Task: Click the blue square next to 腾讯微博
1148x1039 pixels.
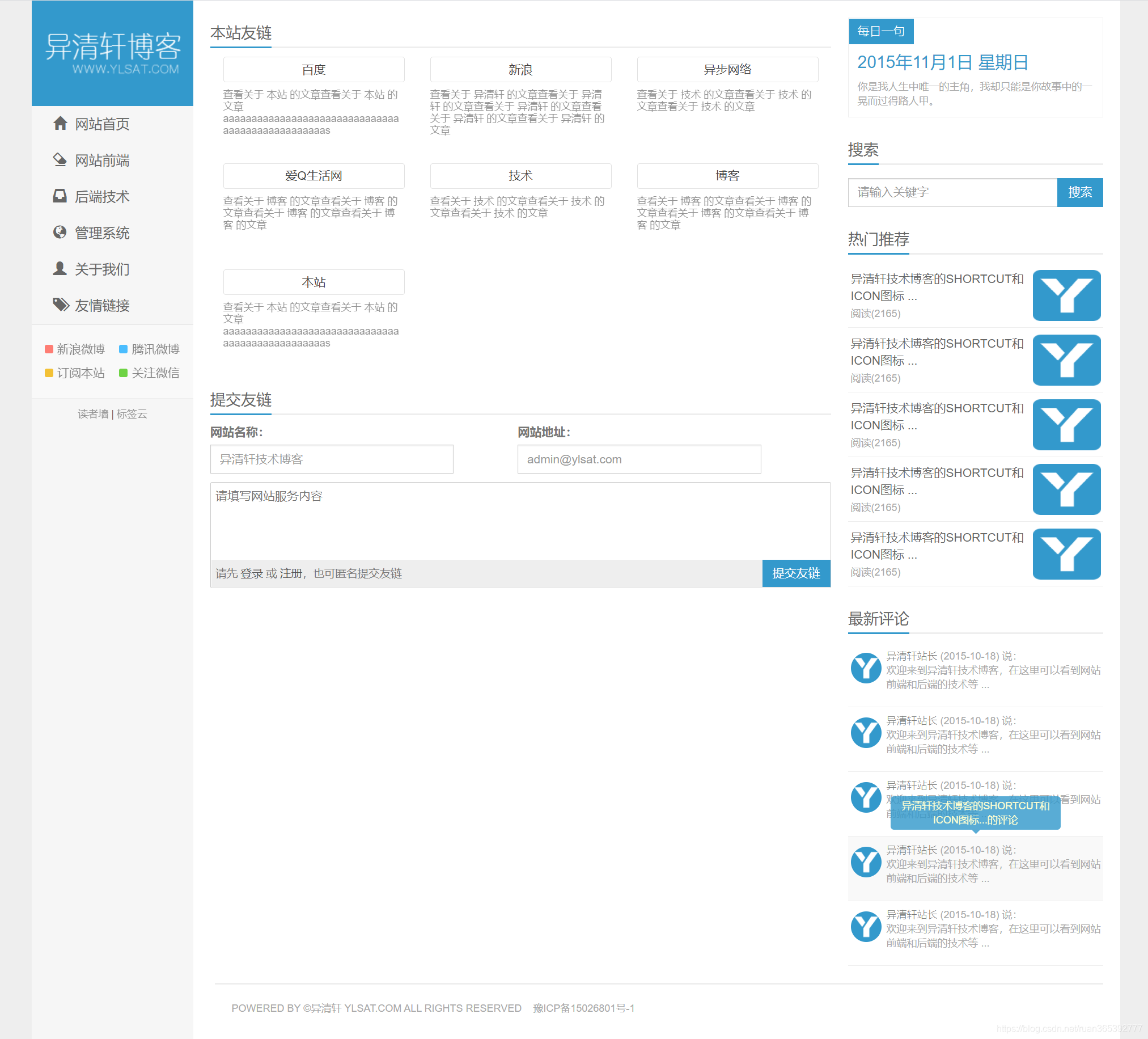Action: pos(123,349)
